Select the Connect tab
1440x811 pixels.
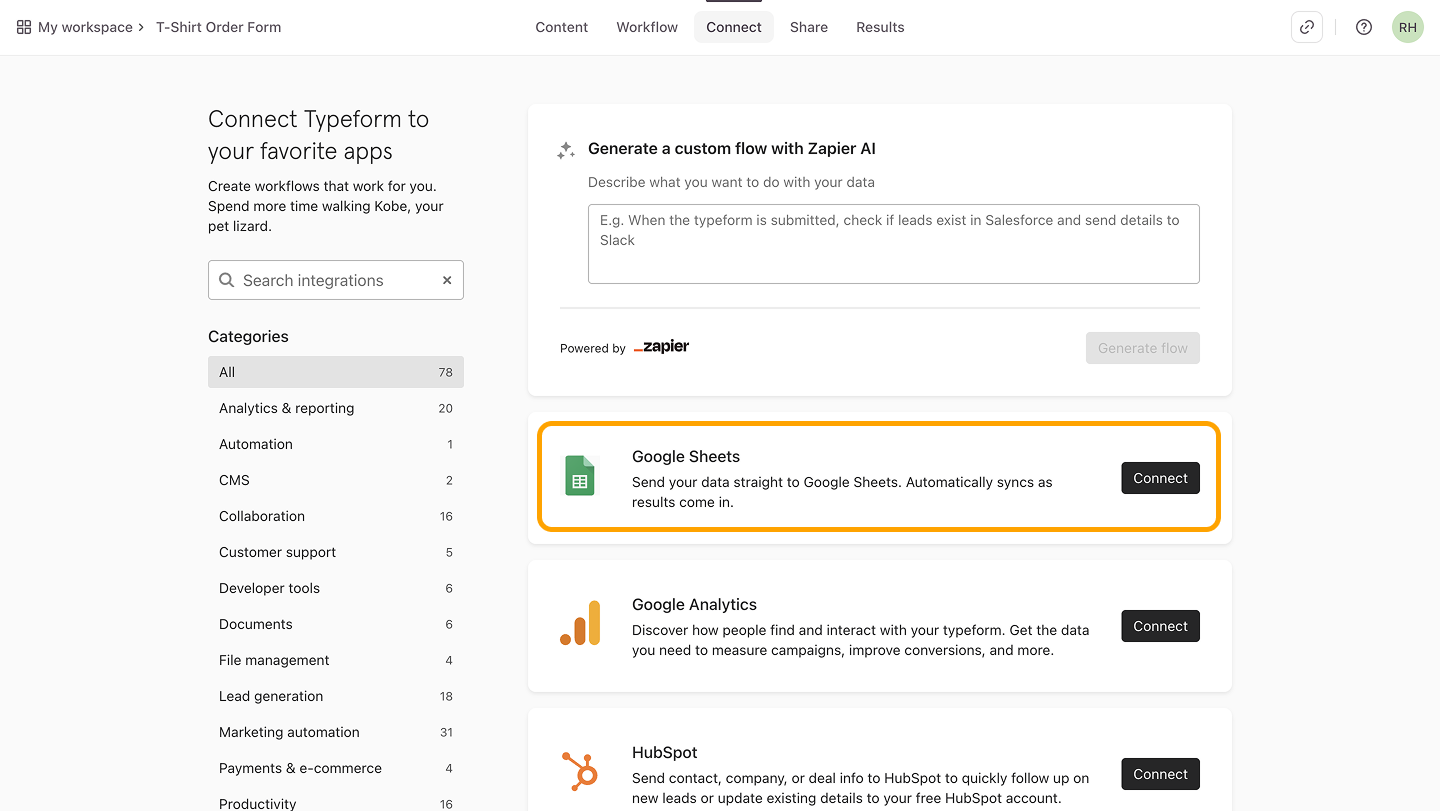pos(734,27)
